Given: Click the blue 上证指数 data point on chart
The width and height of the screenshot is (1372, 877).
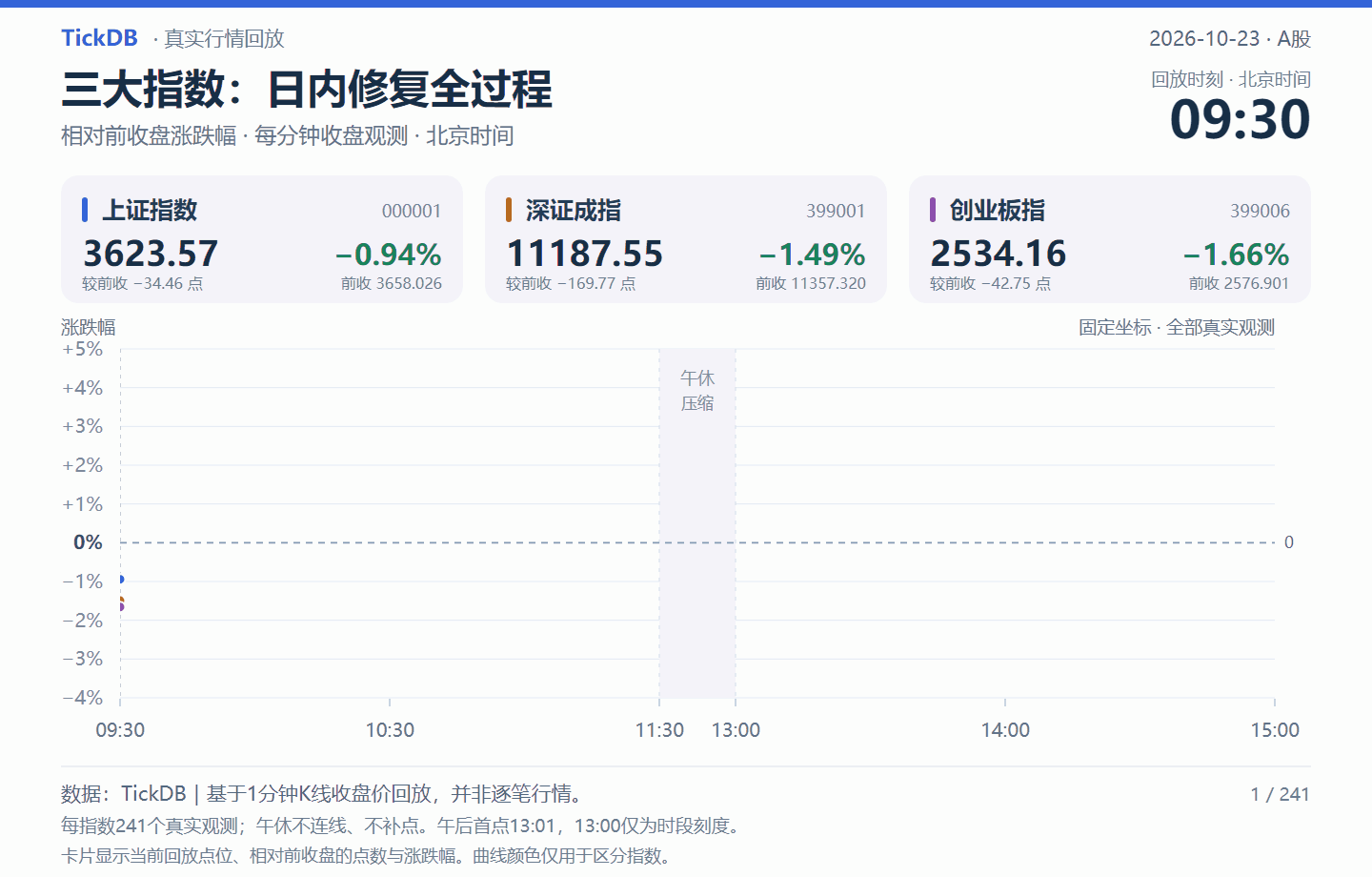Looking at the screenshot, I should 121,580.
